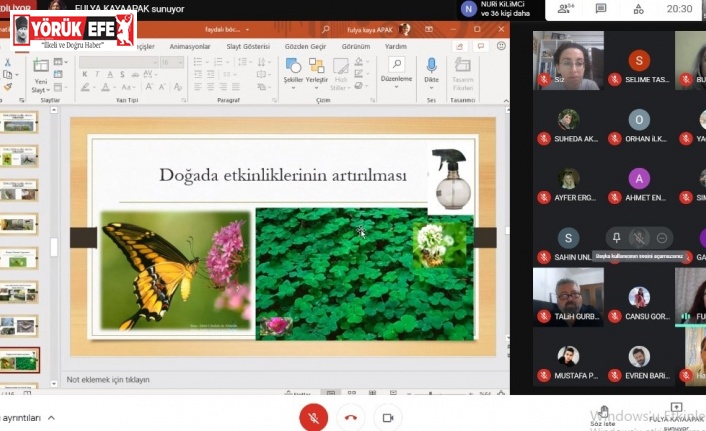Pin the hovered AHMET participant tile
Screen dimensions: 706x431
(616, 238)
